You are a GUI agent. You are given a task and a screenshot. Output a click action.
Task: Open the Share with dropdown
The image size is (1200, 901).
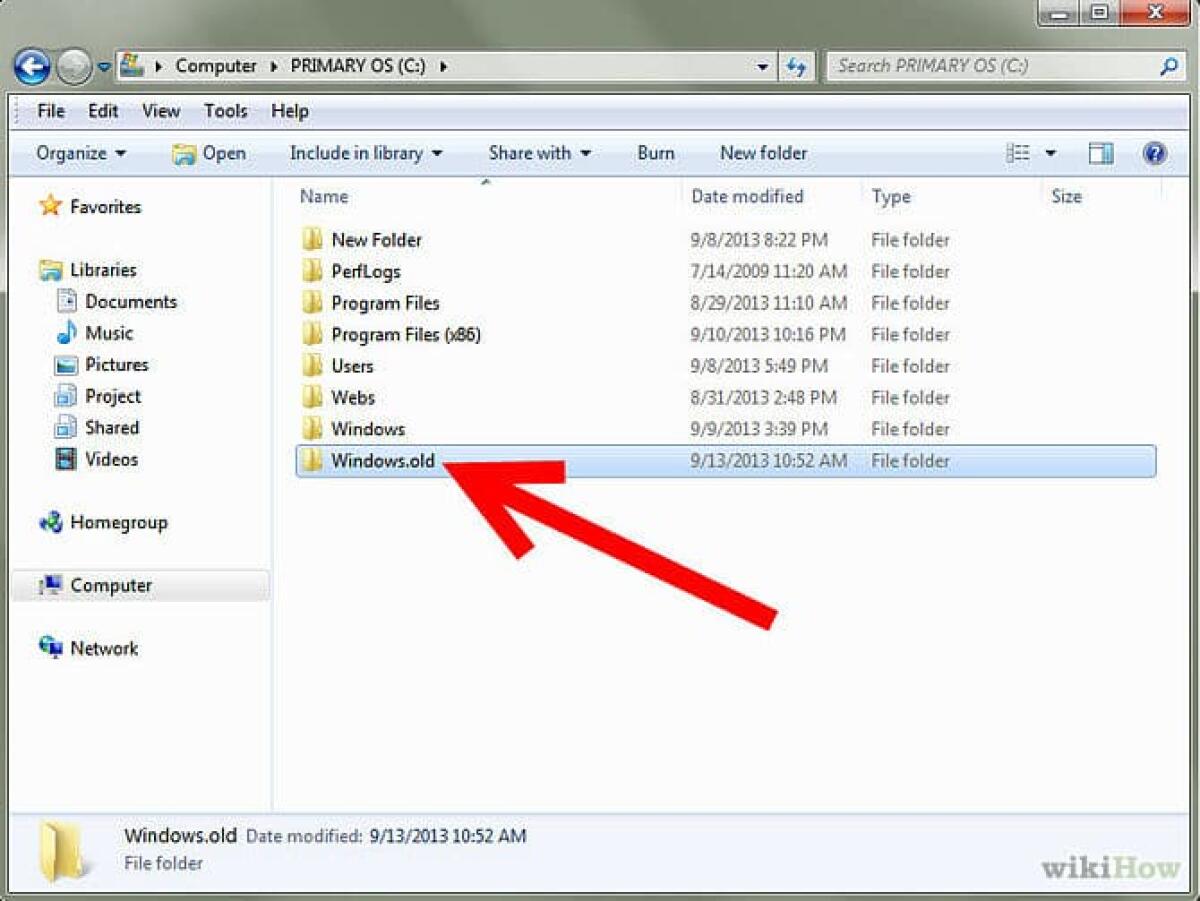pyautogui.click(x=540, y=153)
